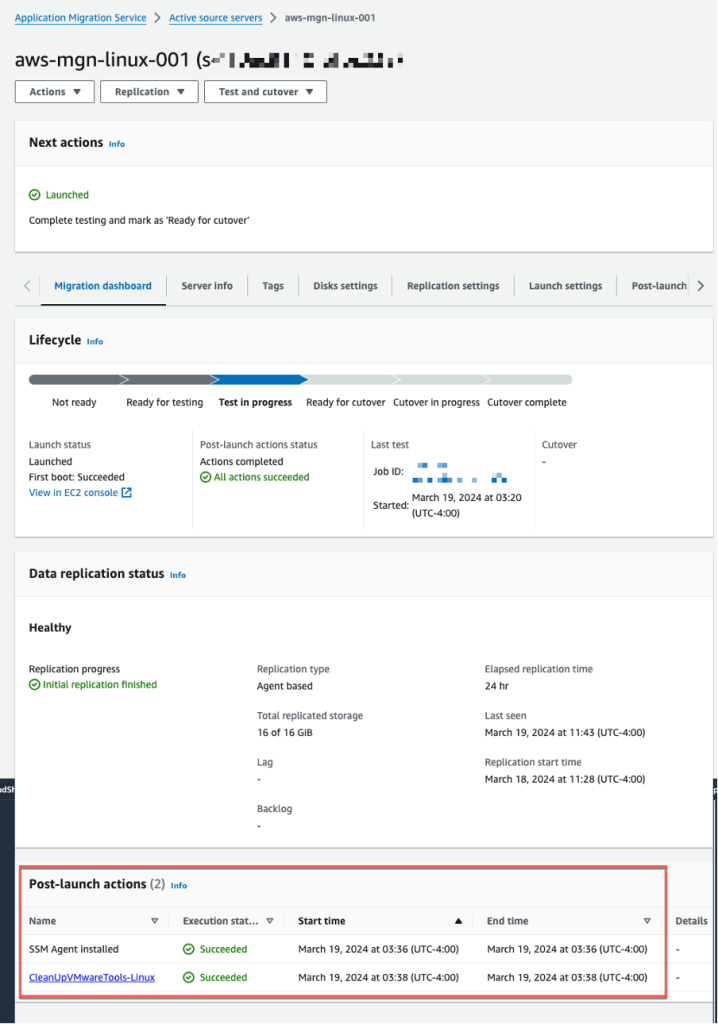Viewport: 718px width, 1024px height.
Task: Open the Post-launch tab
Action: [x=659, y=285]
